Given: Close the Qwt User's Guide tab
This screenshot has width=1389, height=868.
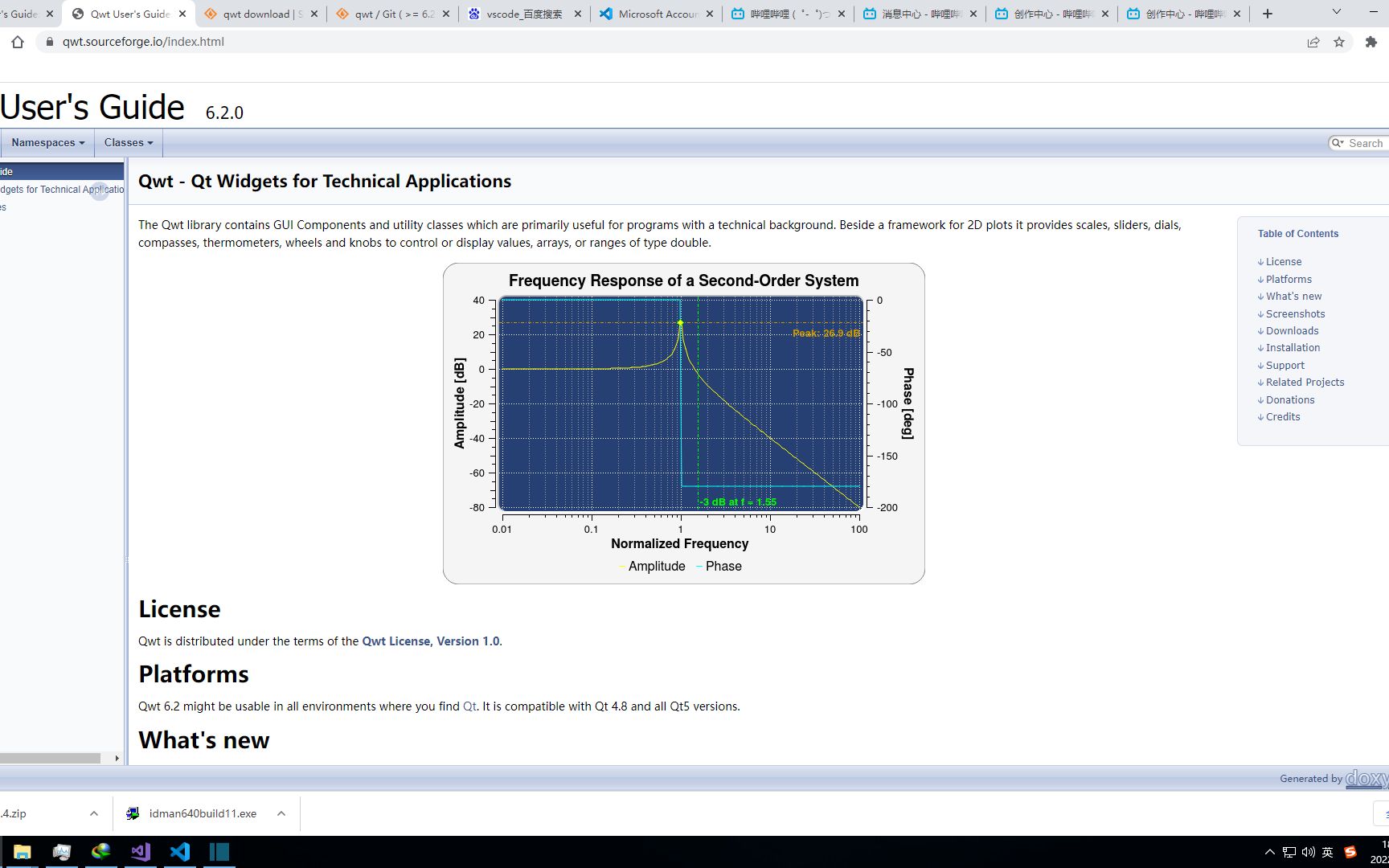Looking at the screenshot, I should [182, 14].
